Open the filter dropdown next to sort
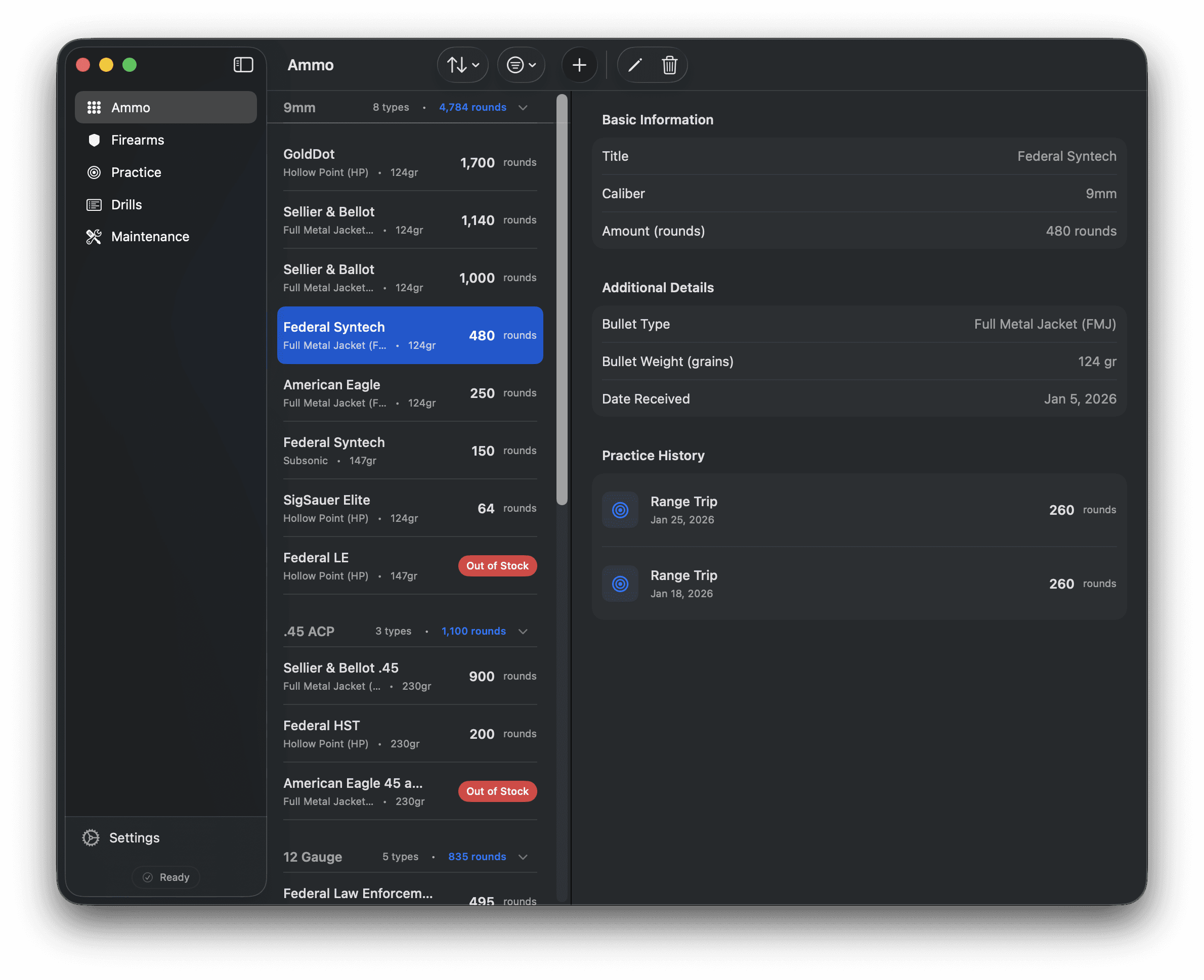 (x=521, y=64)
